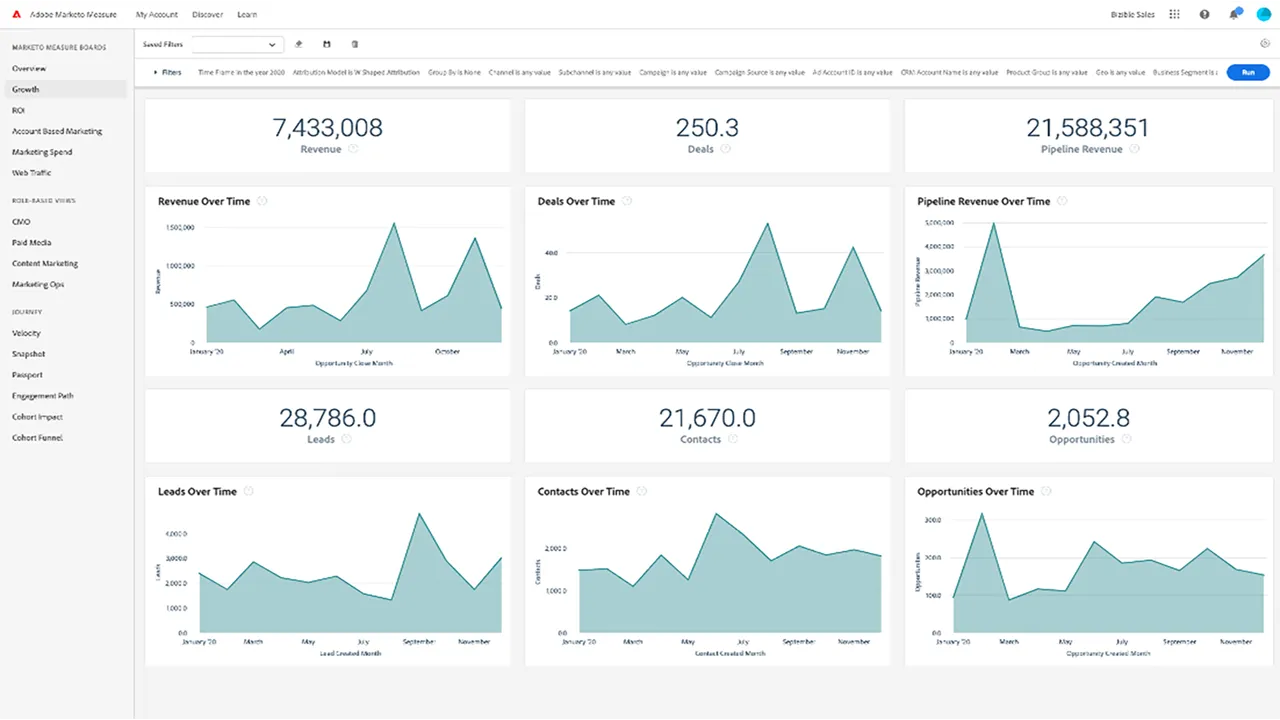Click the info tooltip beside Revenue Over Time
The width and height of the screenshot is (1280, 720).
[x=262, y=201]
